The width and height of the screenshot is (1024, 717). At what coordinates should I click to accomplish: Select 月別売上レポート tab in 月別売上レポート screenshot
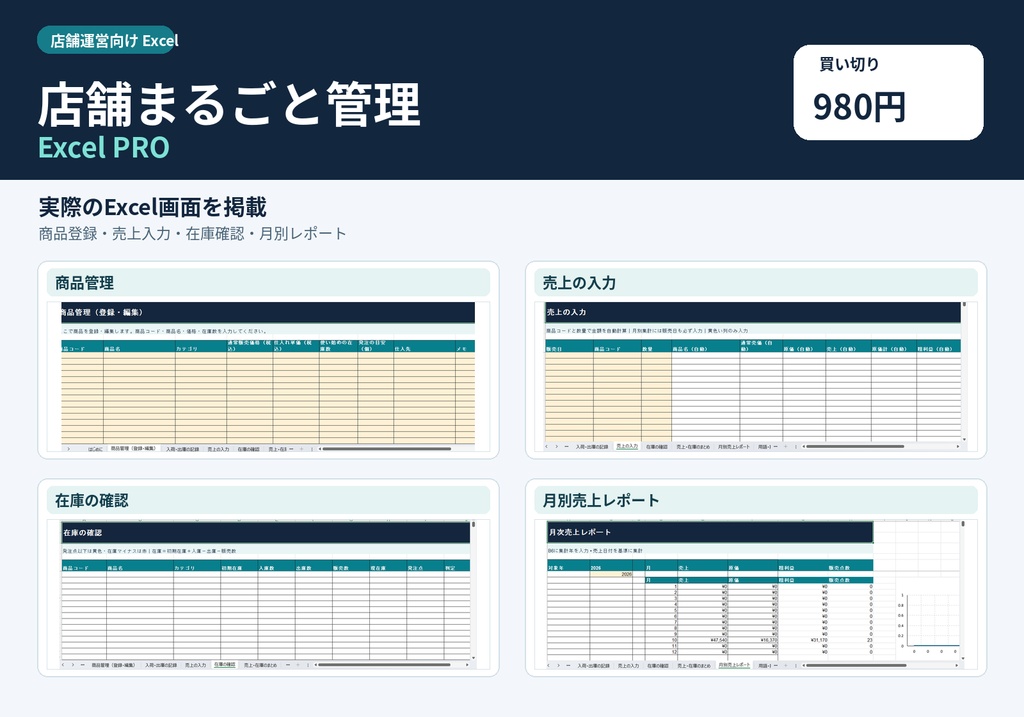click(734, 665)
